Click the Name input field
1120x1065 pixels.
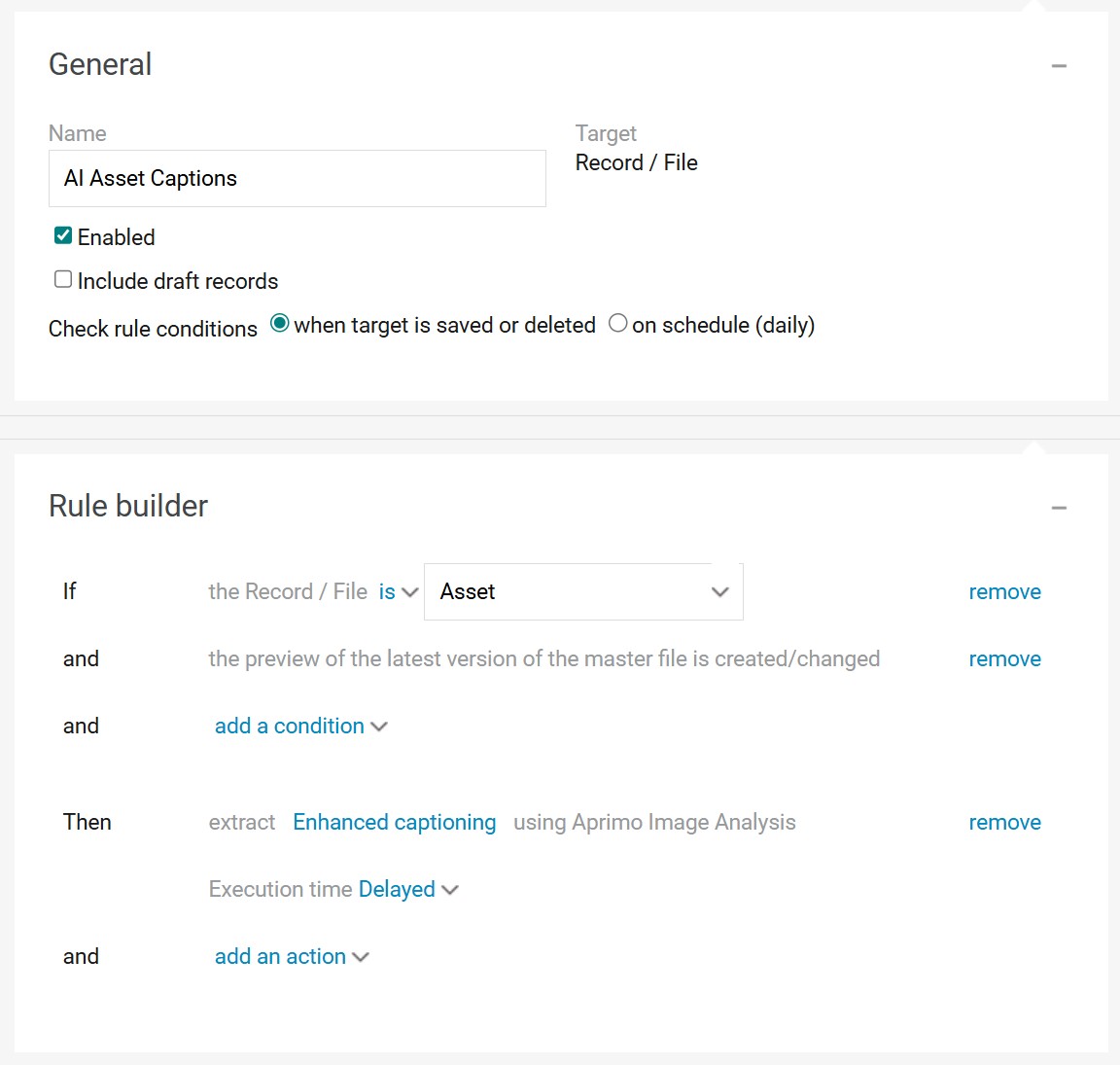[x=297, y=179]
